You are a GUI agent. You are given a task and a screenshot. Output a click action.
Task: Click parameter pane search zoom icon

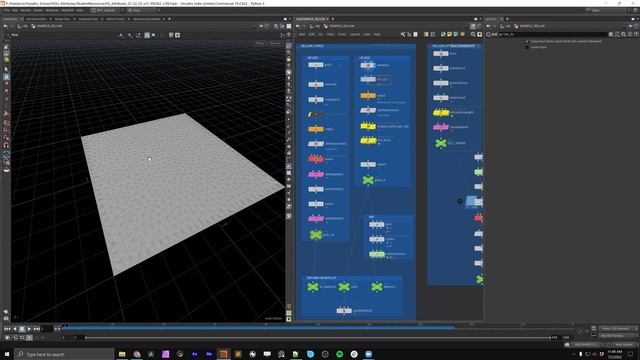click(623, 35)
